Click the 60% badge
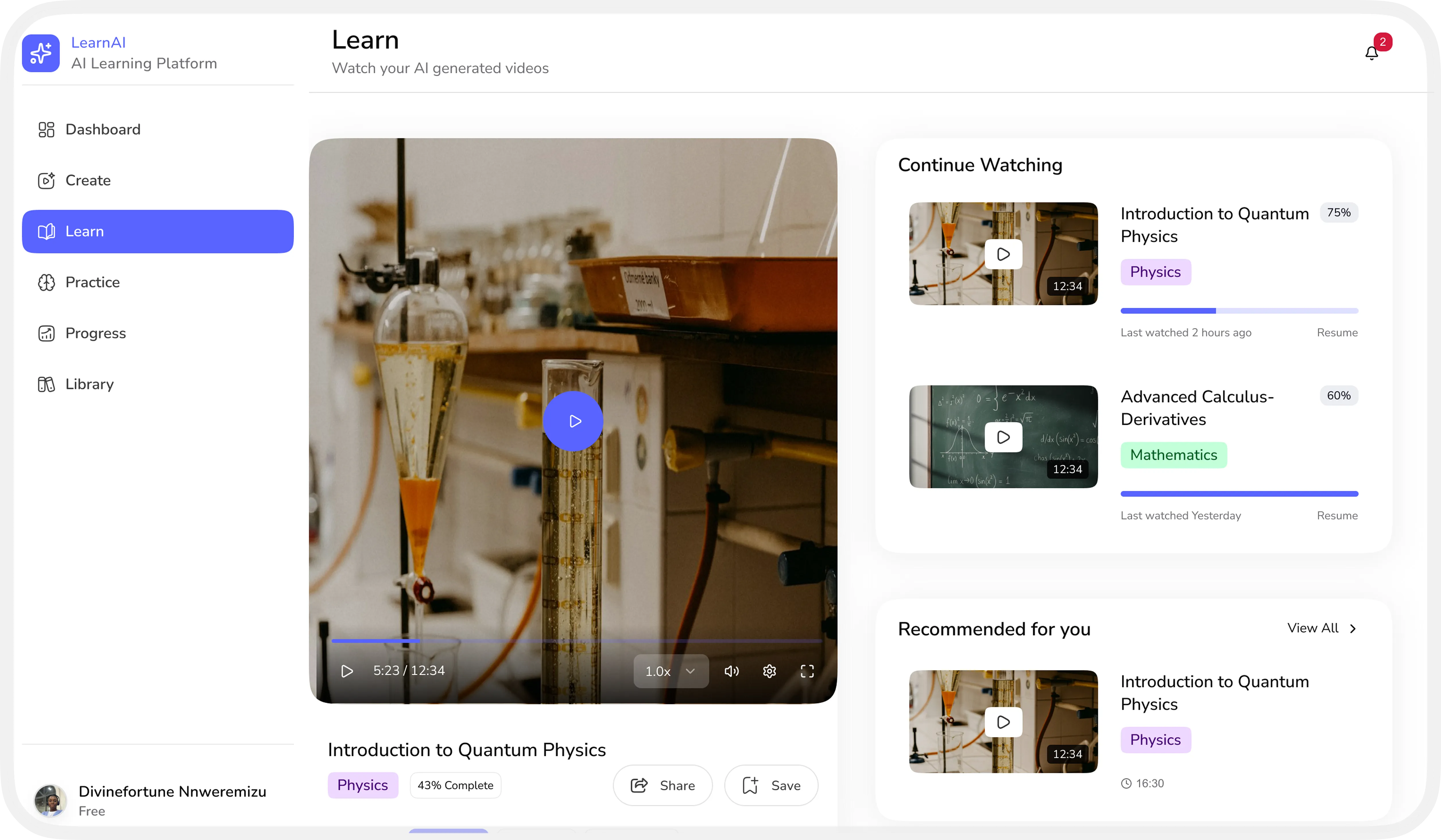The width and height of the screenshot is (1441, 840). tap(1339, 395)
